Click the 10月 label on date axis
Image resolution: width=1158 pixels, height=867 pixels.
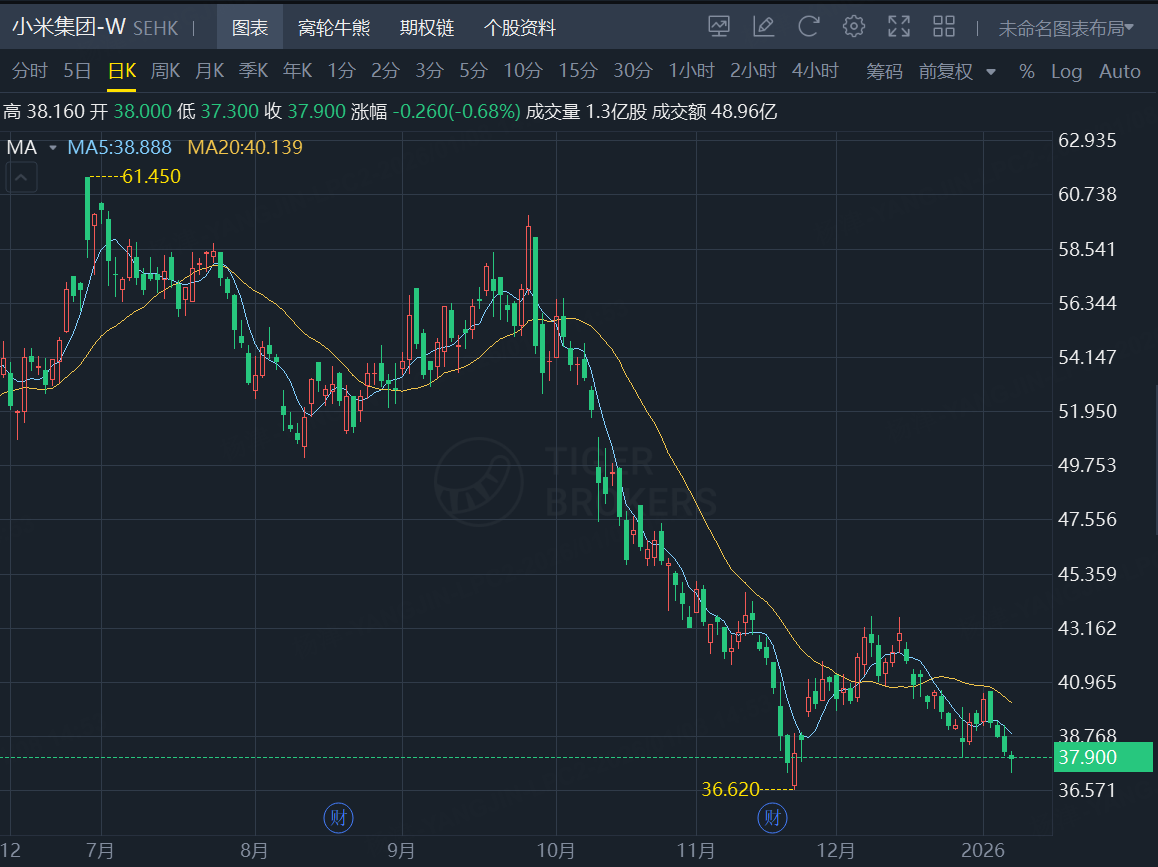tap(555, 850)
